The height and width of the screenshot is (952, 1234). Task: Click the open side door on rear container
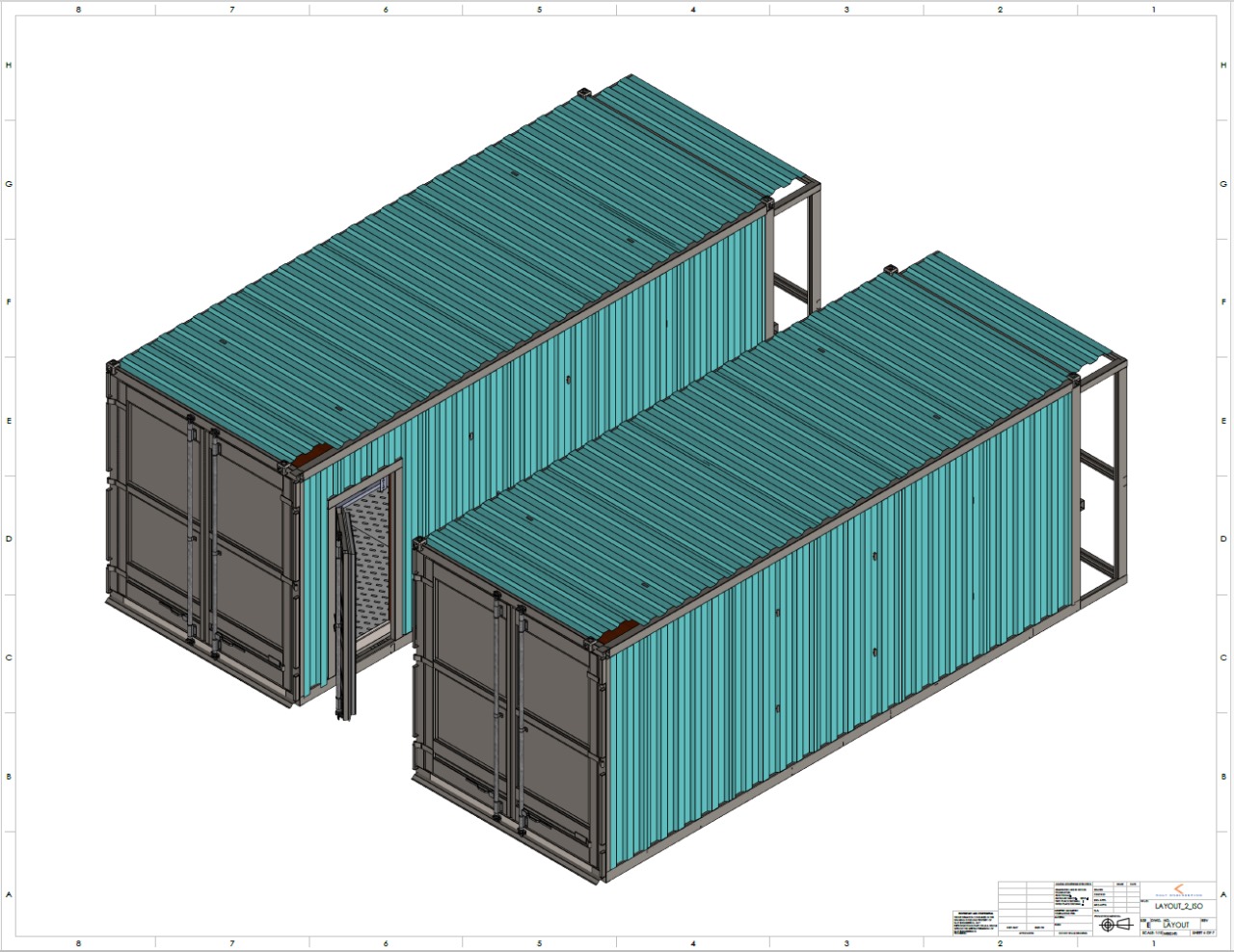345,617
